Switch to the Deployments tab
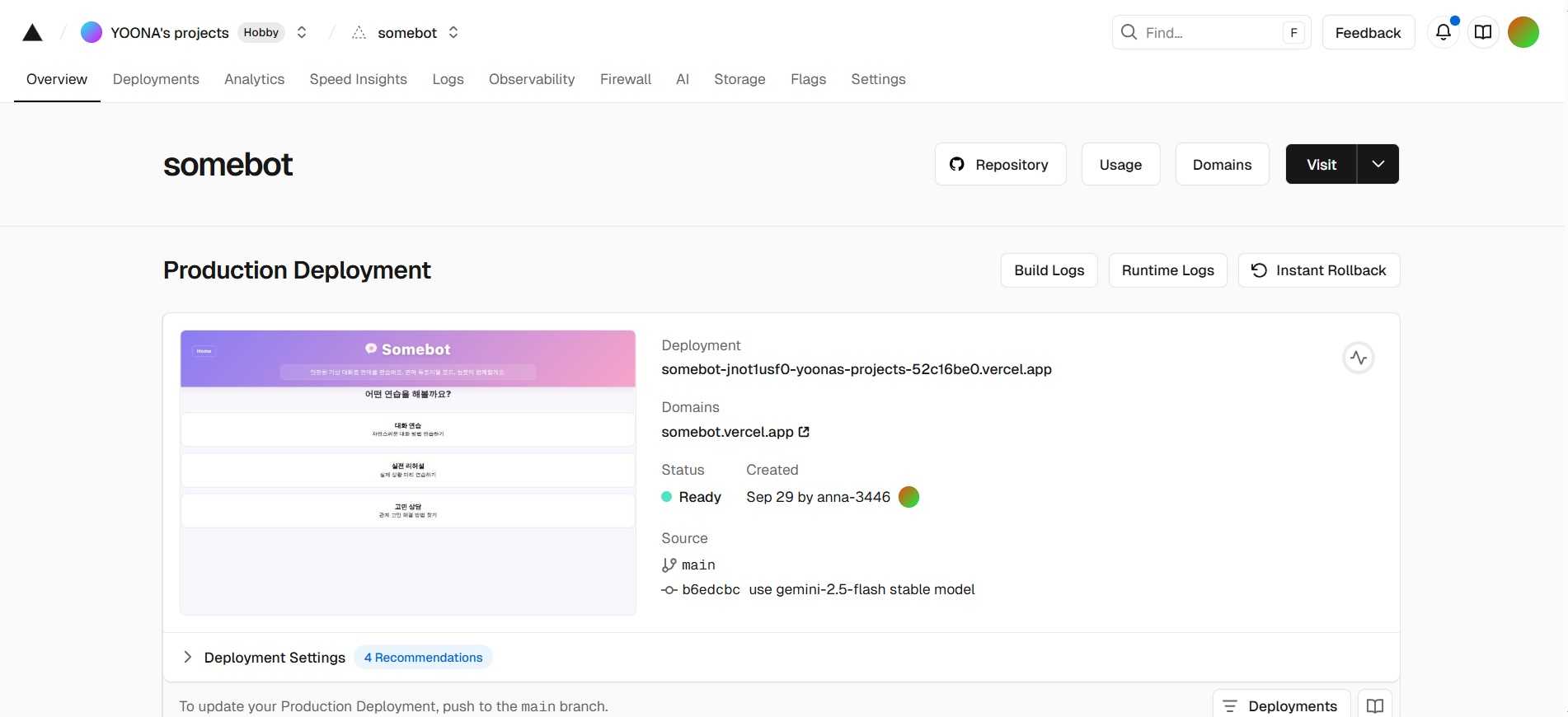1568x717 pixels. coord(156,79)
